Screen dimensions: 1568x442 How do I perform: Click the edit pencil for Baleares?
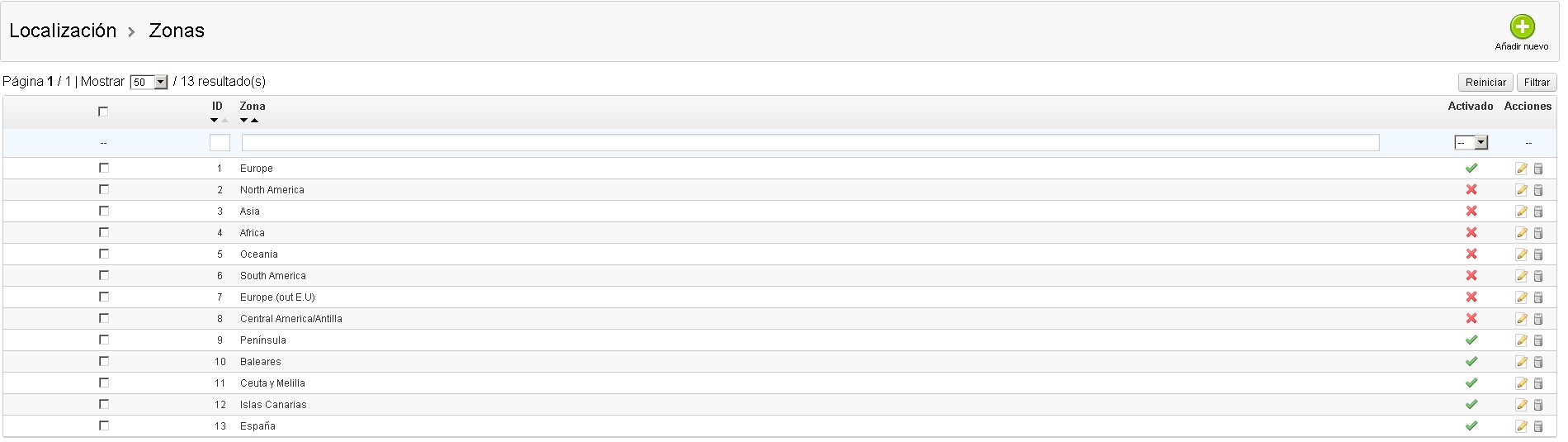point(1522,362)
